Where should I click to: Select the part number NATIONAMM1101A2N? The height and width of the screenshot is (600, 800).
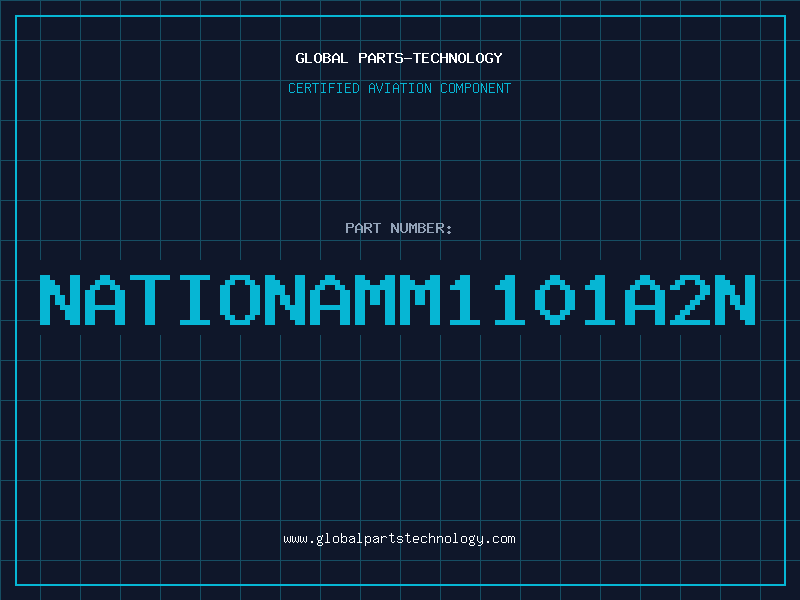point(398,300)
